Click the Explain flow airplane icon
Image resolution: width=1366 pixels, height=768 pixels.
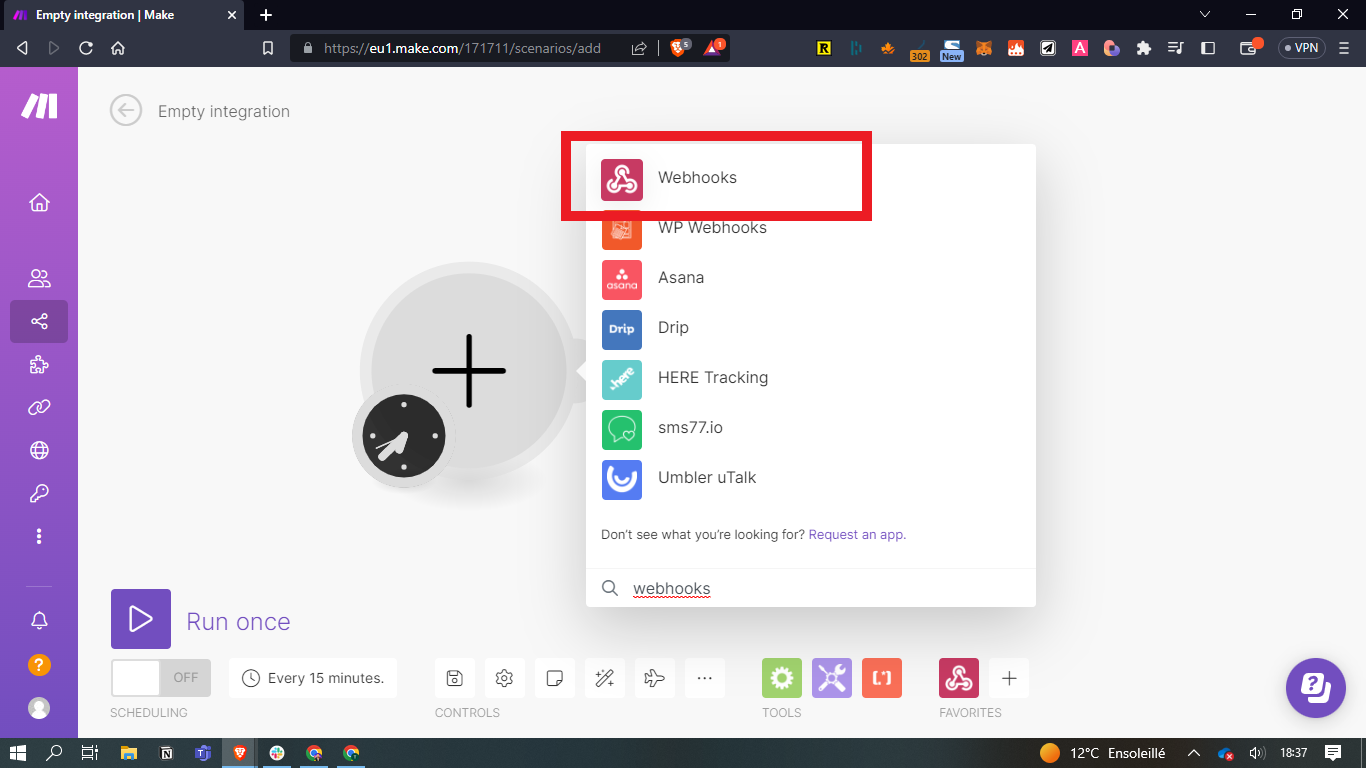point(654,678)
